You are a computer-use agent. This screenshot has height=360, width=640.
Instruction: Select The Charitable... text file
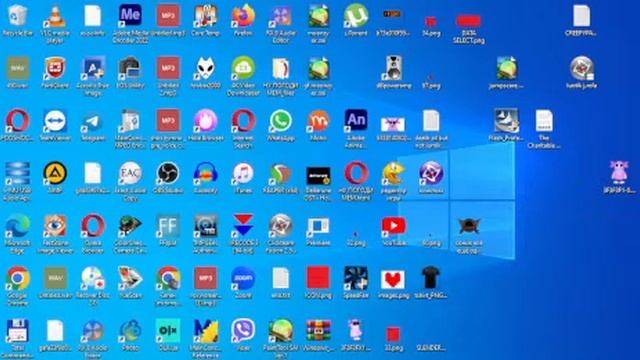click(x=544, y=120)
